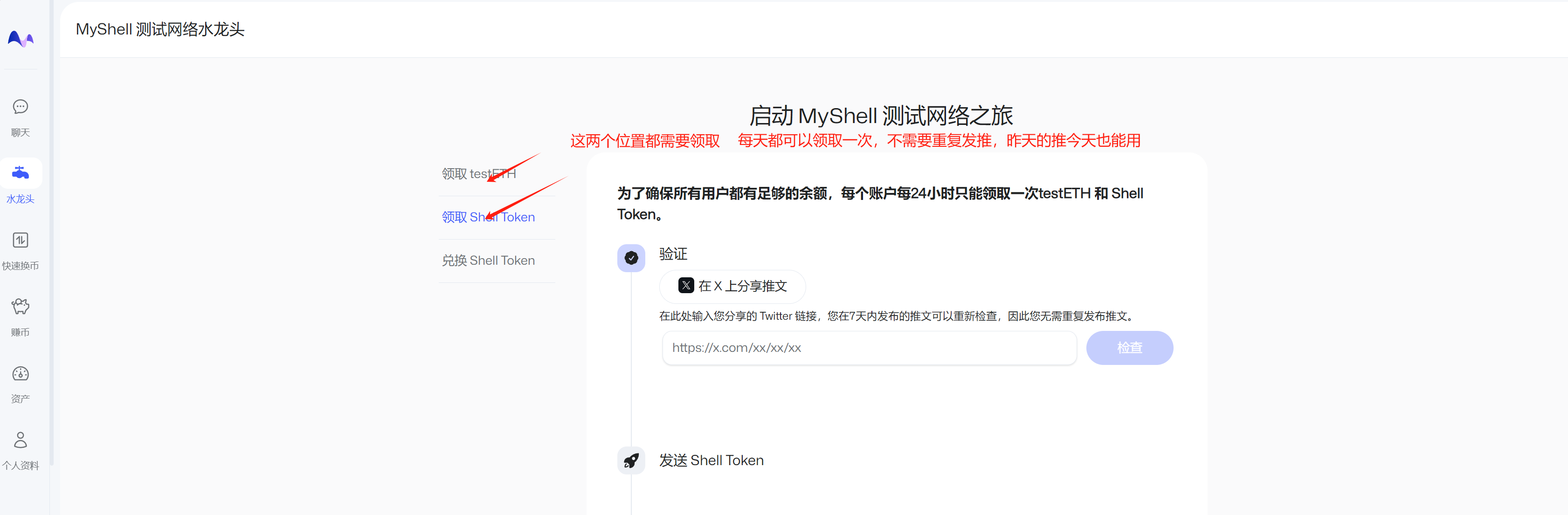Click the MyShell logo icon
This screenshot has width=1568, height=515.
point(21,39)
